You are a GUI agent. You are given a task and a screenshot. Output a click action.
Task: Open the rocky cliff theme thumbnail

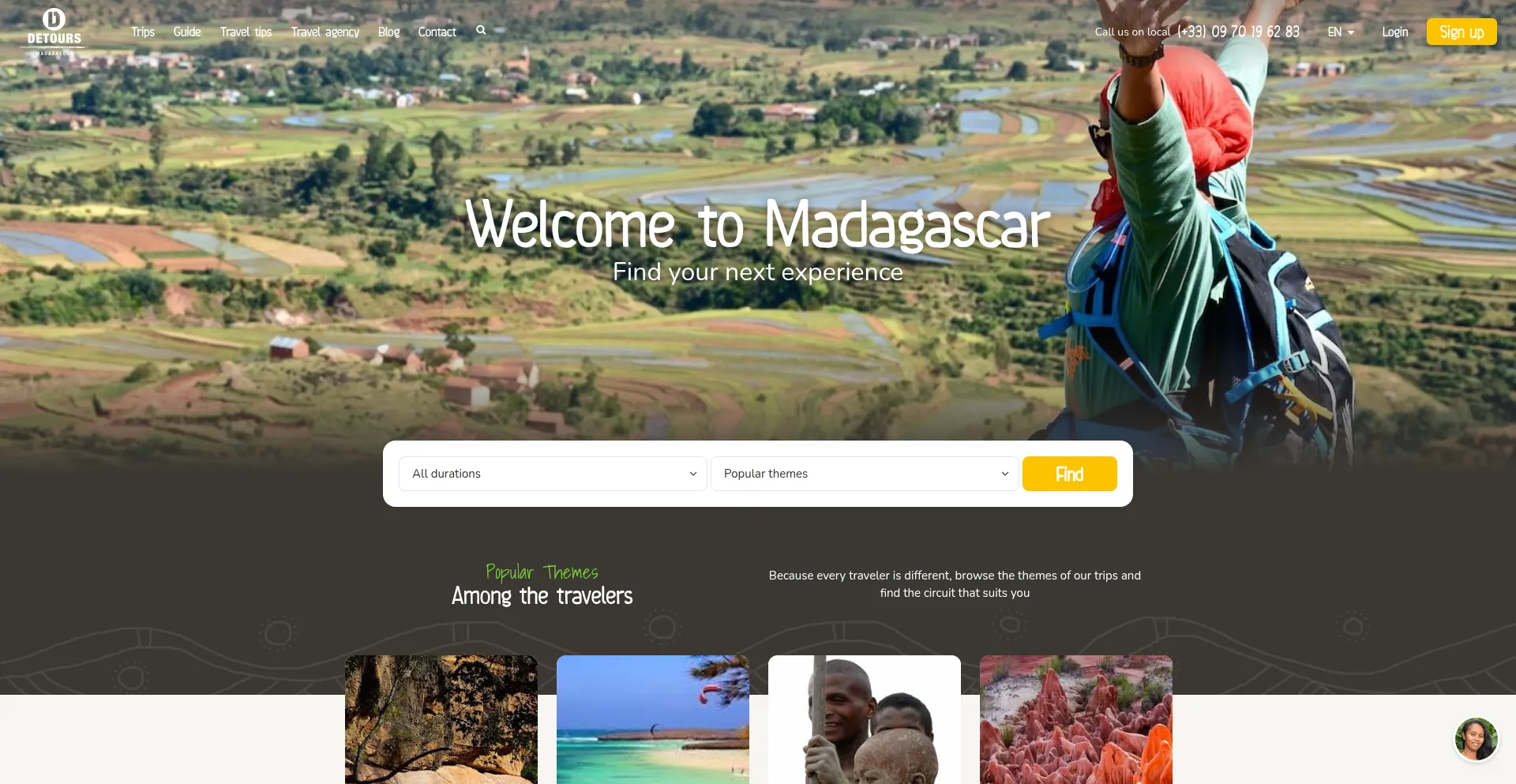coord(441,719)
